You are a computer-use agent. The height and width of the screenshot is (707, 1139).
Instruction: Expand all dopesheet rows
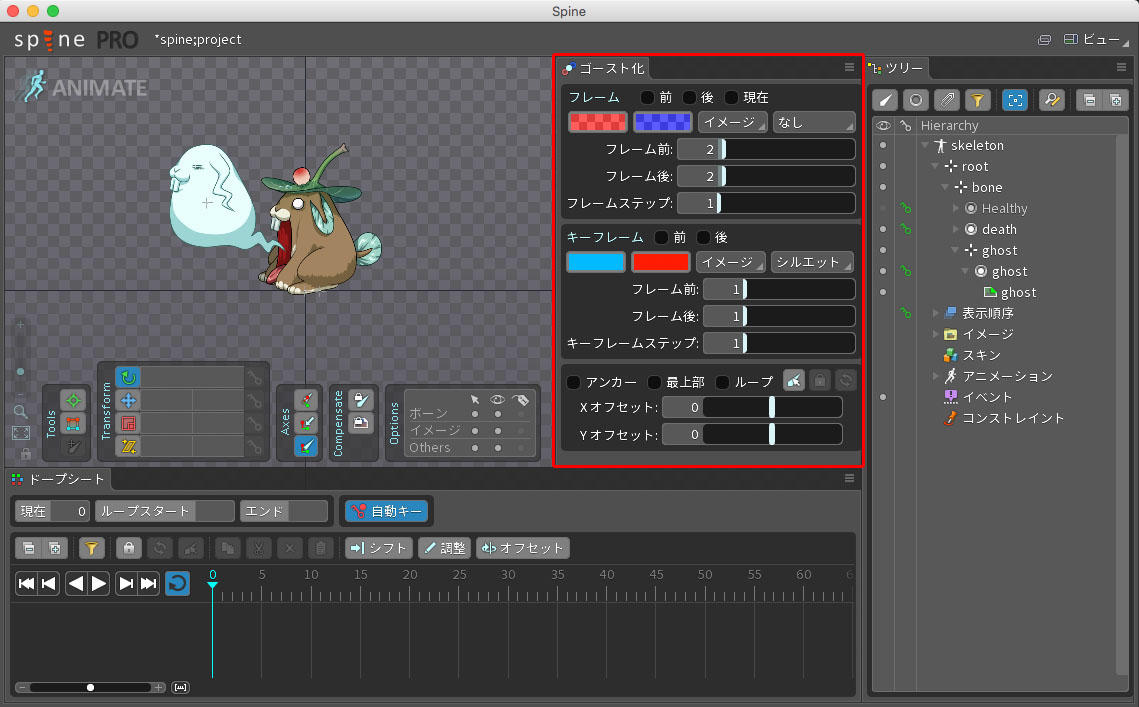(x=55, y=548)
